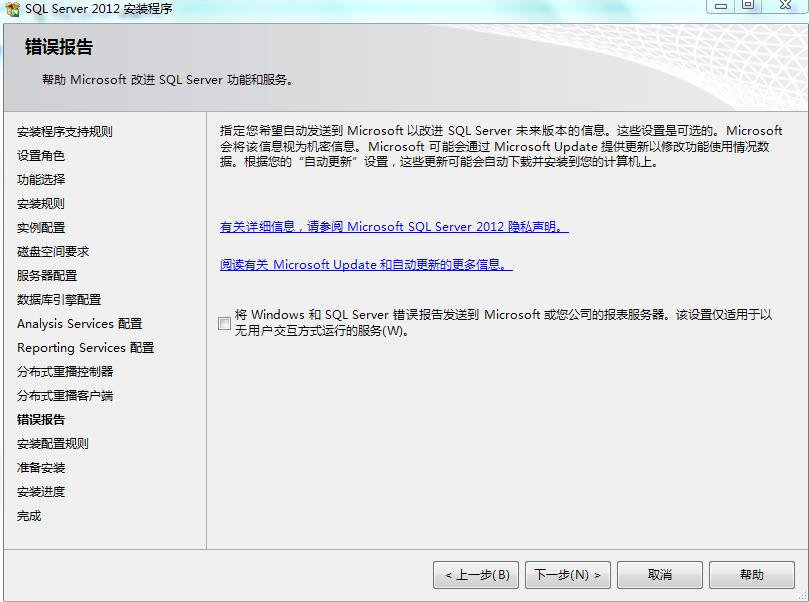This screenshot has height=602, width=809.
Task: Maximize the SQL Server 2012 setup window
Action: click(x=748, y=6)
